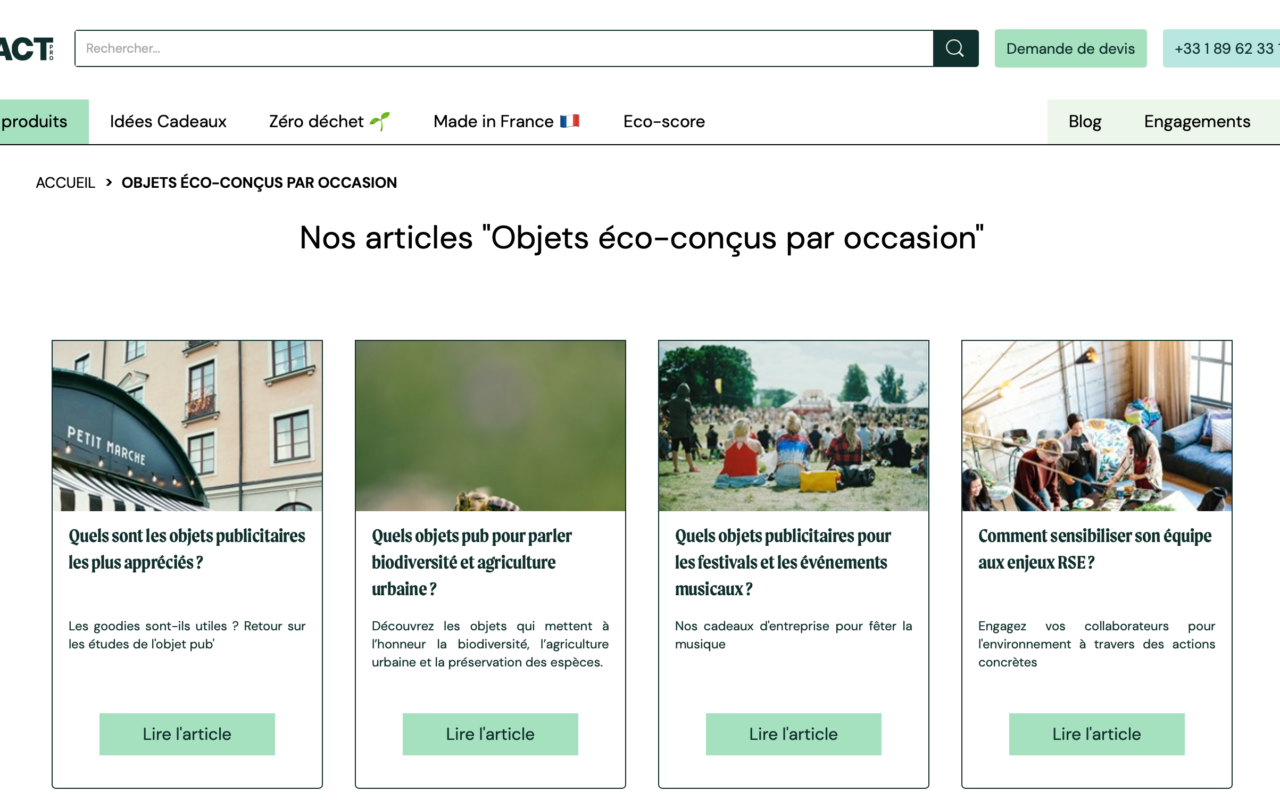Click the team meeting RSE image
The image size is (1280, 800).
point(1097,426)
